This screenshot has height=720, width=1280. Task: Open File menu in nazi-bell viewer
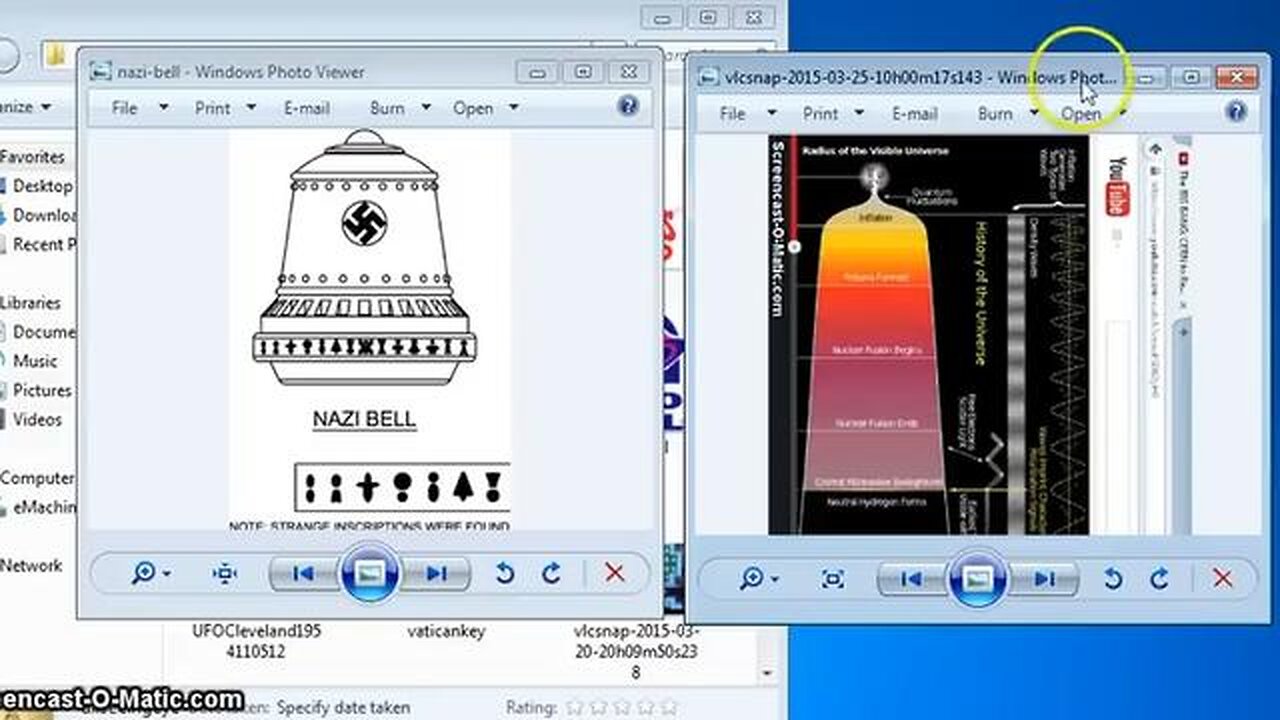click(124, 108)
